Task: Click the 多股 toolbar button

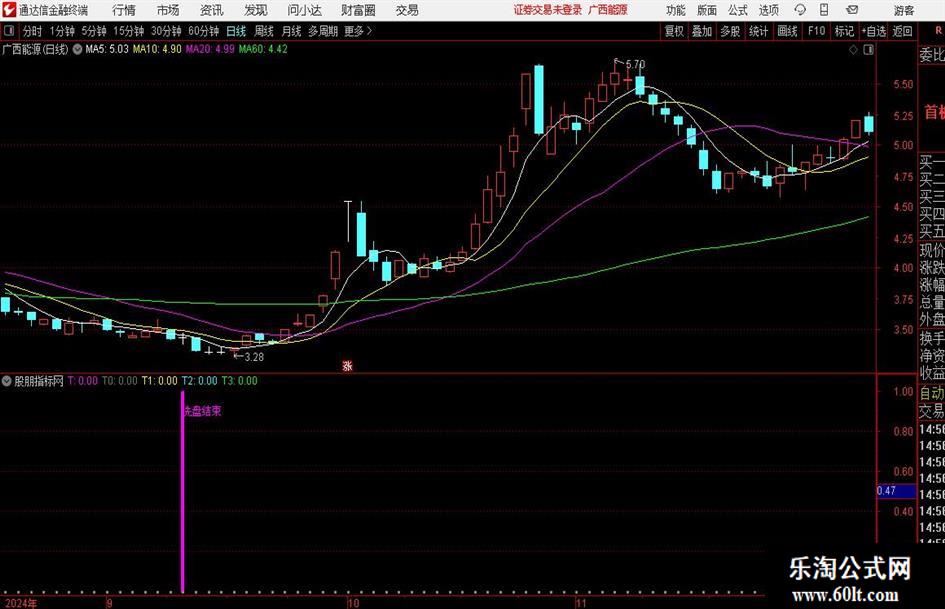Action: tap(730, 31)
